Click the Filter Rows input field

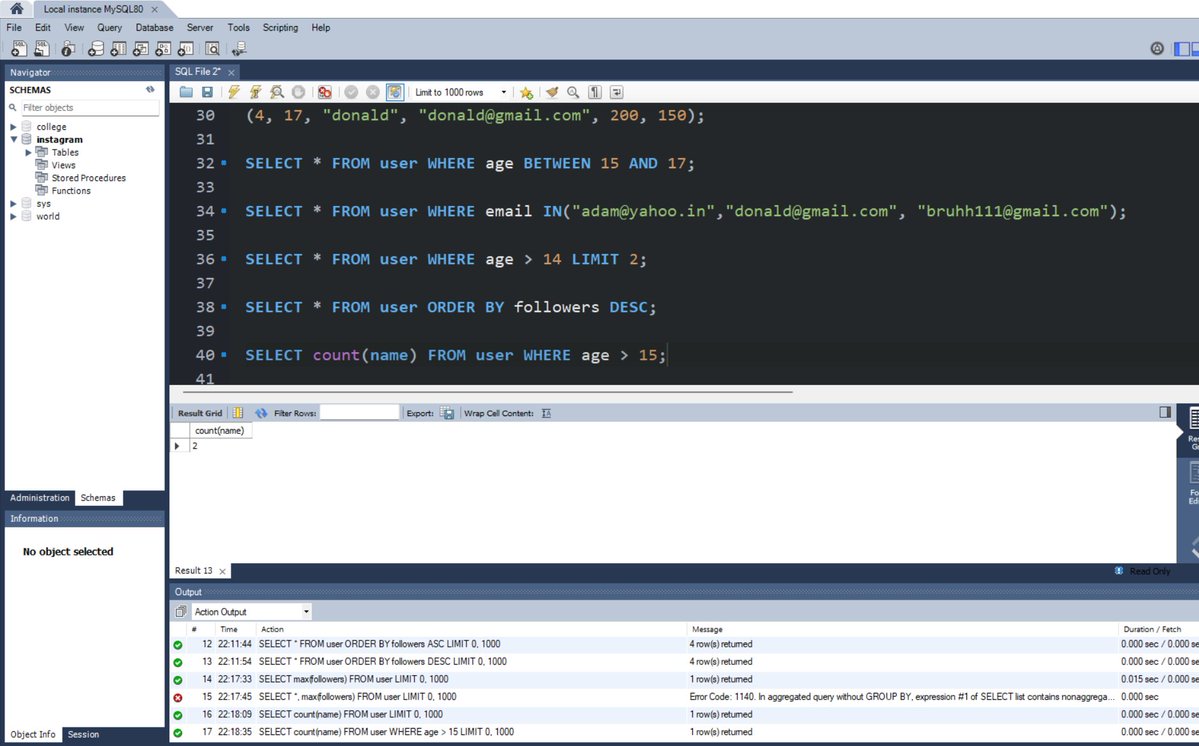[x=359, y=413]
